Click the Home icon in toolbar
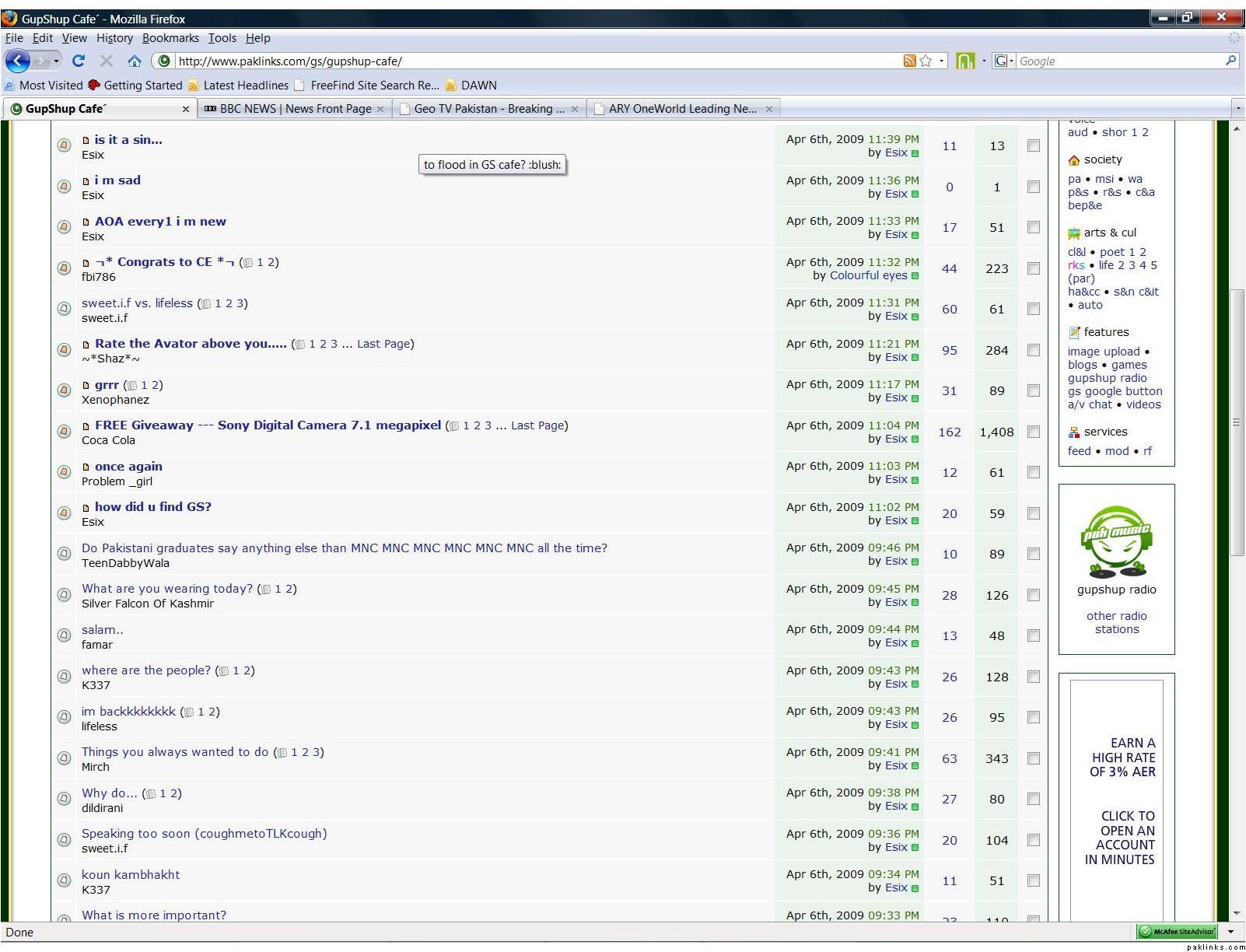The image size is (1246, 952). pos(135,61)
